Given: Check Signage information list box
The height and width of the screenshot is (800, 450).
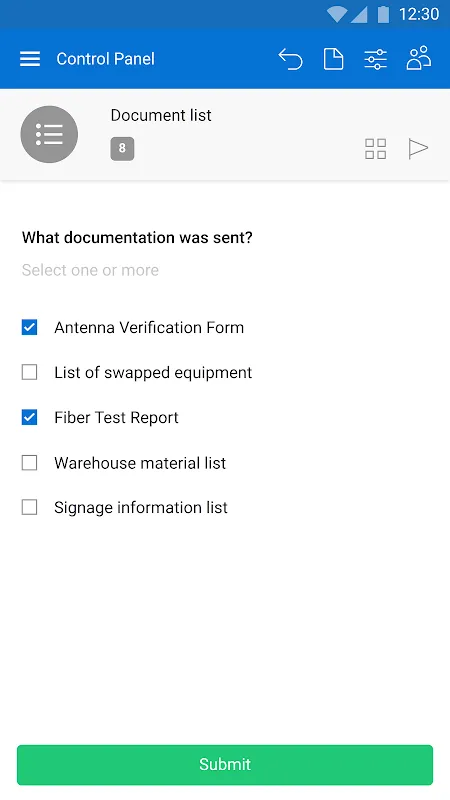Looking at the screenshot, I should tap(30, 507).
